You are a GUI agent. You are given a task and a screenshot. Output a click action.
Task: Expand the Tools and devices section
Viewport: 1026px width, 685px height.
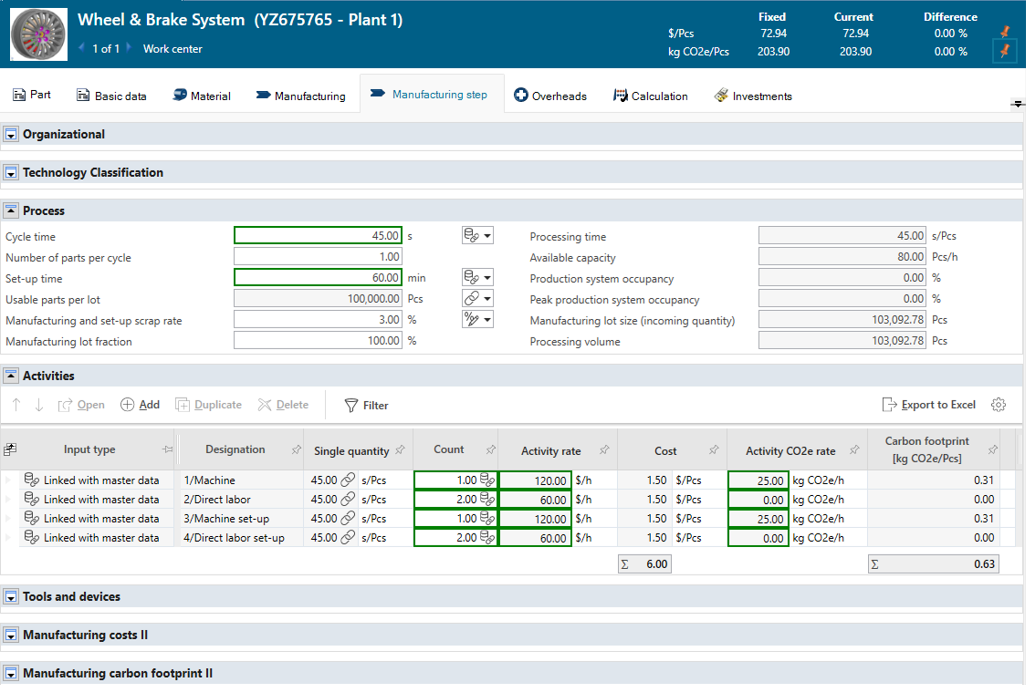click(13, 597)
